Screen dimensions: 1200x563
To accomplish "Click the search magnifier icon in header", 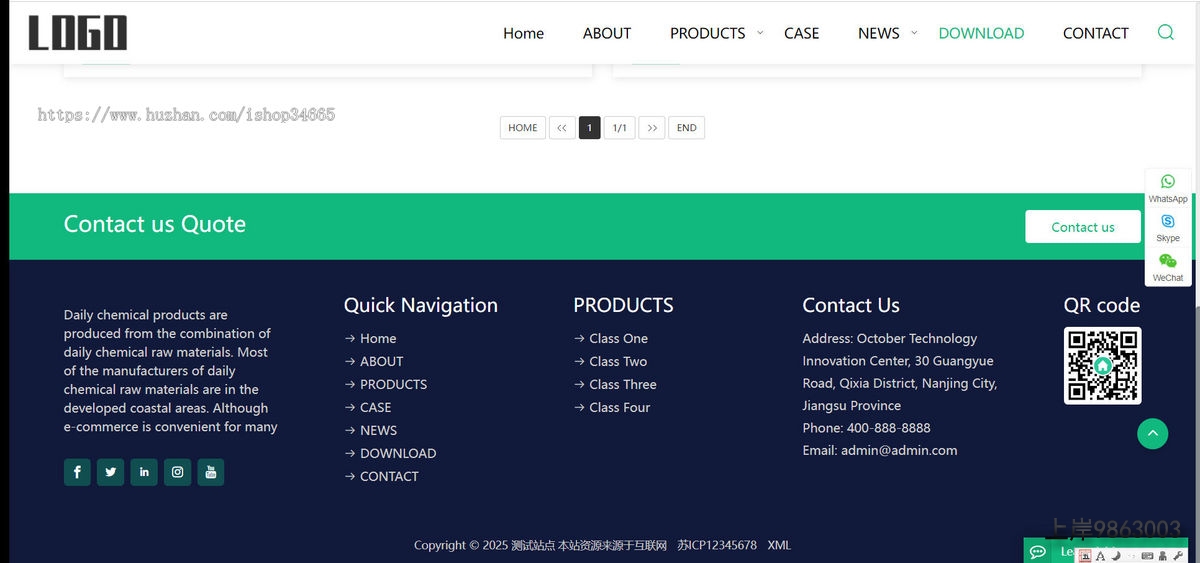I will (1165, 32).
